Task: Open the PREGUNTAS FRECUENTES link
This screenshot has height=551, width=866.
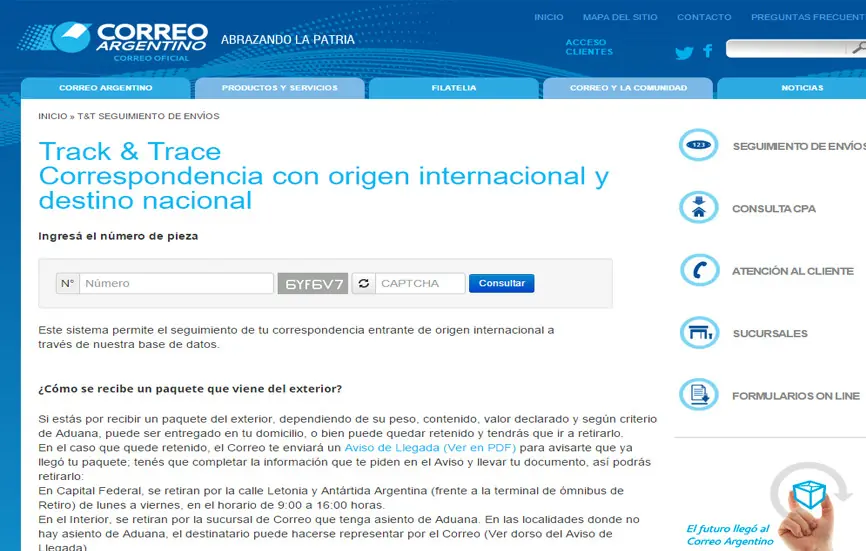Action: (x=808, y=17)
